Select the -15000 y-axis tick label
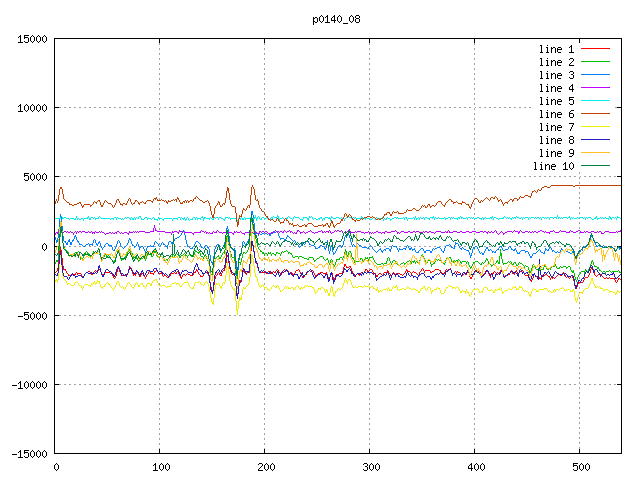This screenshot has height=480, width=640. click(28, 453)
